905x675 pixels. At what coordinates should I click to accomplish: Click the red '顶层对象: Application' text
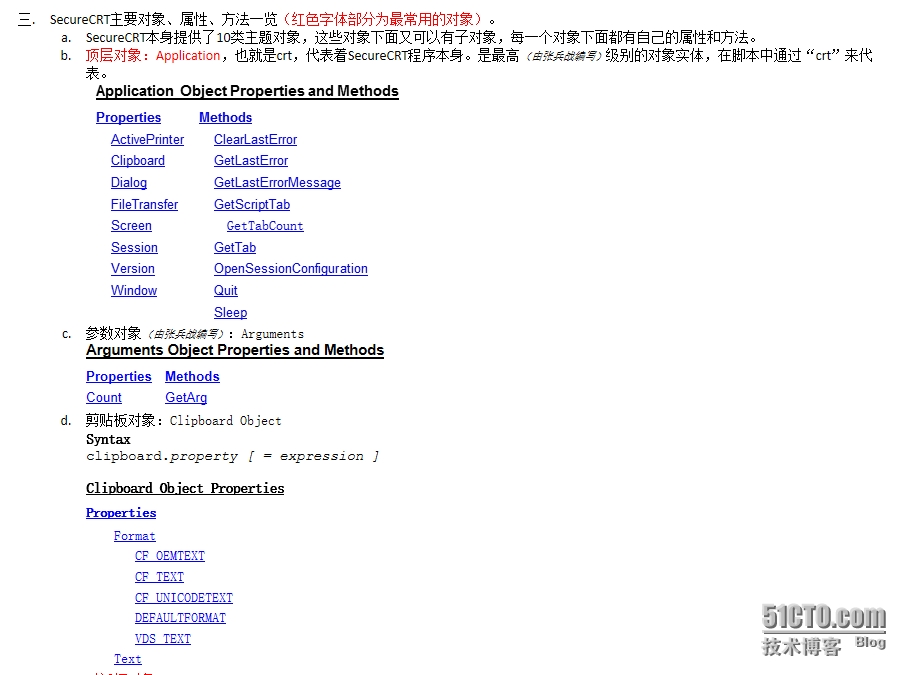[153, 55]
